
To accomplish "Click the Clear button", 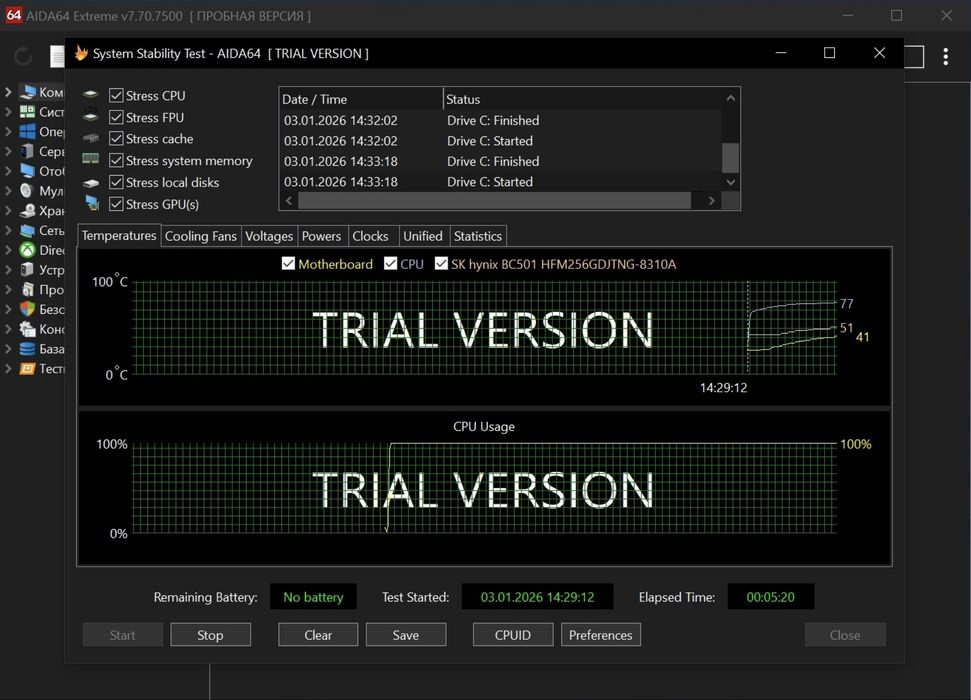I will click(318, 635).
